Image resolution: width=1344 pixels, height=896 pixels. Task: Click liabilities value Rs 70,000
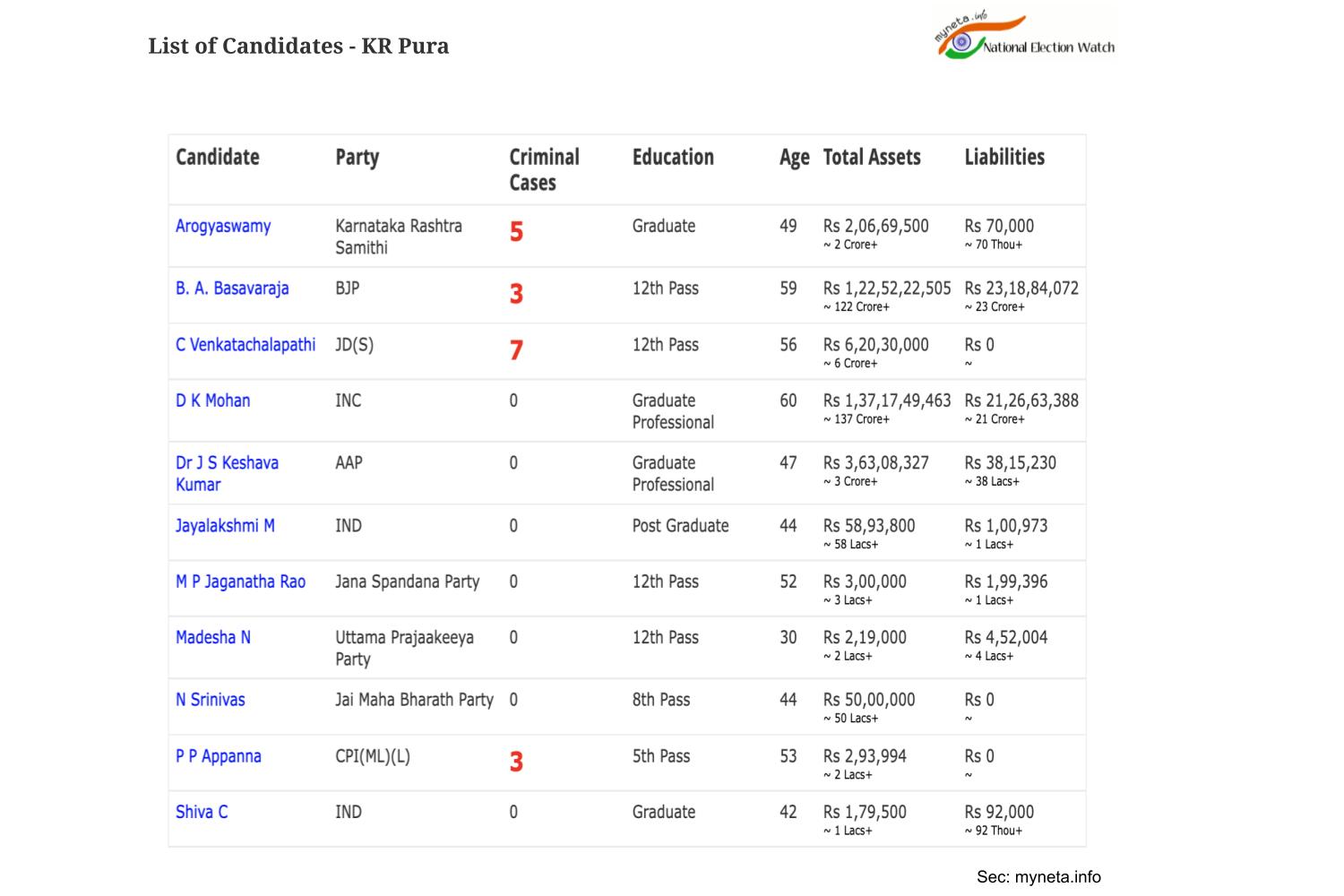click(x=999, y=227)
